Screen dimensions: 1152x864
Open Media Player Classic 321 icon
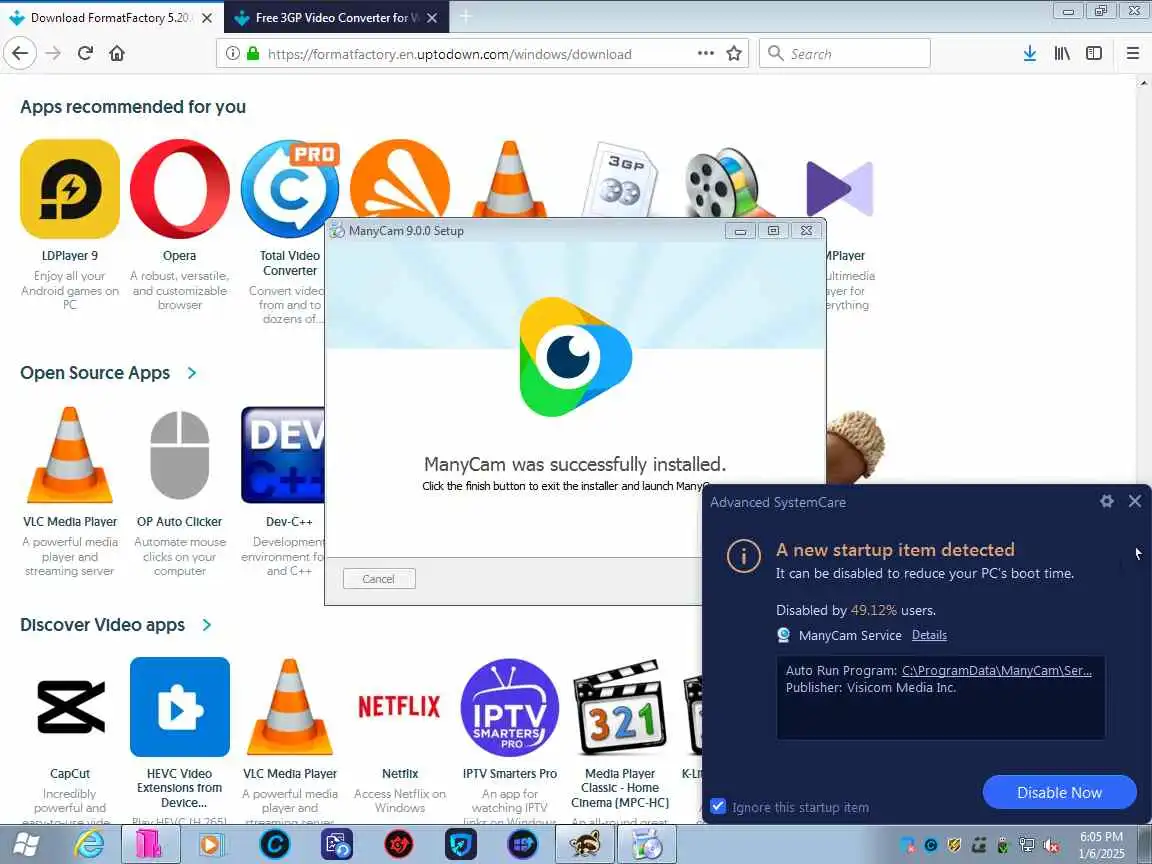coord(620,707)
